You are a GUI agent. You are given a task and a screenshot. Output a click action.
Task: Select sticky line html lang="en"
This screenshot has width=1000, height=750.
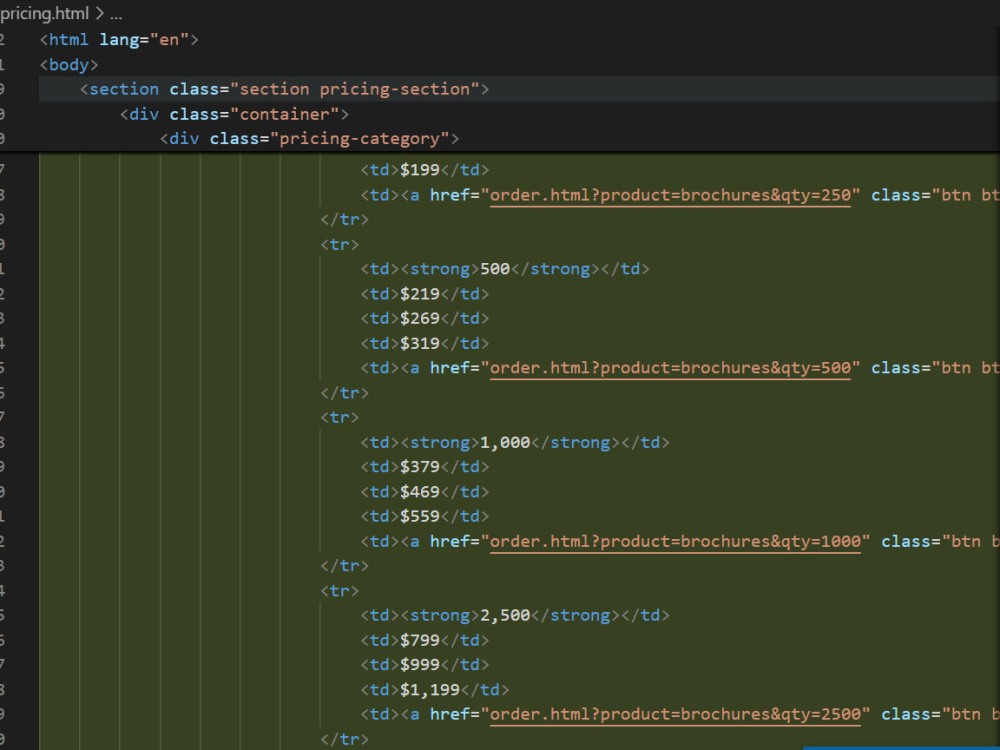point(119,40)
